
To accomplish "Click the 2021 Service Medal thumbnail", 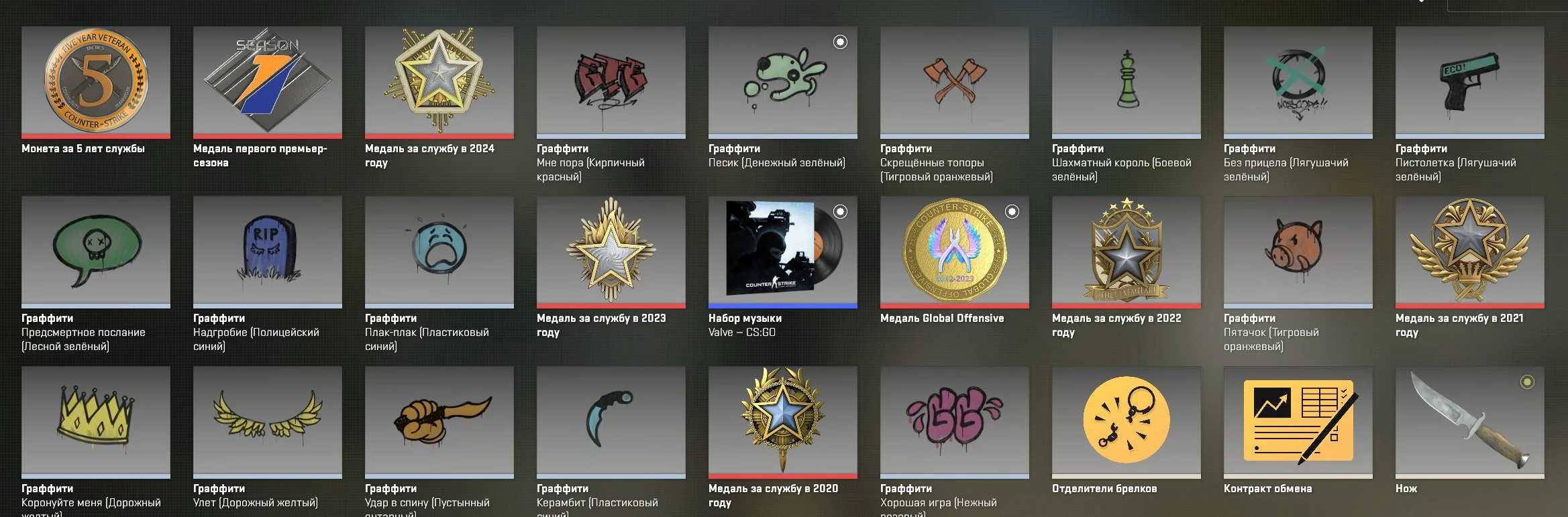I will pos(1470,251).
